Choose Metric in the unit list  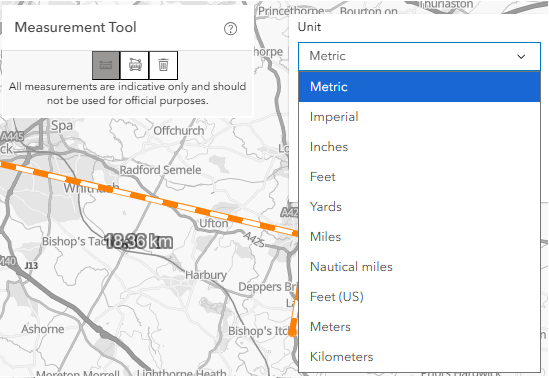[x=419, y=86]
